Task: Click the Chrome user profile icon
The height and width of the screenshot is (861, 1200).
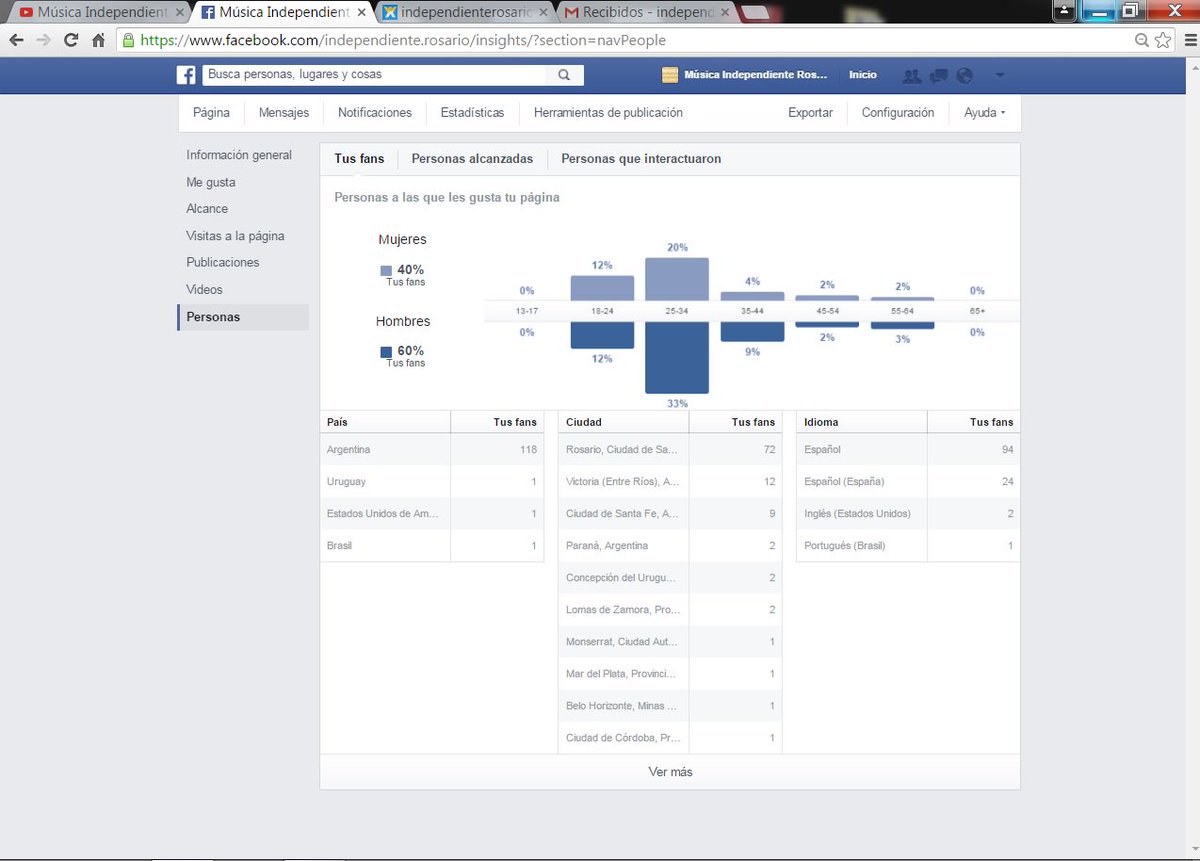Action: pos(1065,11)
